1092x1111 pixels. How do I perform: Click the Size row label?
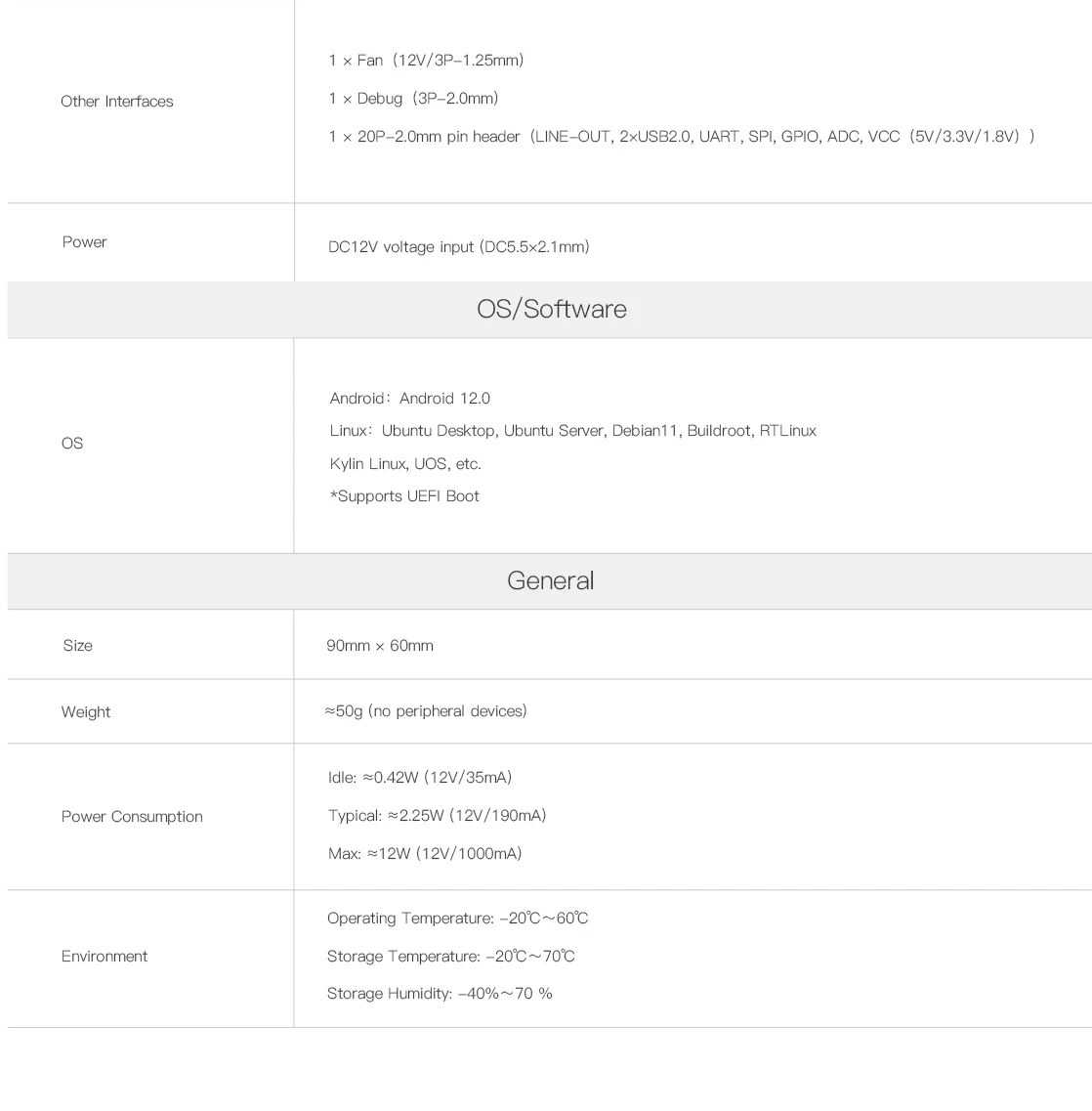click(x=77, y=646)
